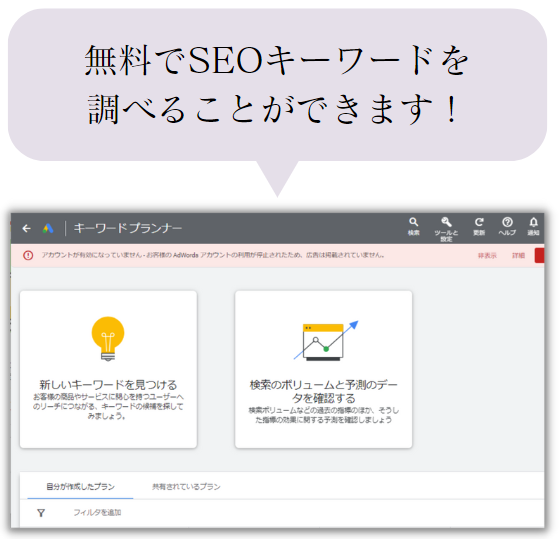Switch to 自分が作成したプラン tab
Viewport: 559px width, 539px height.
tap(80, 487)
